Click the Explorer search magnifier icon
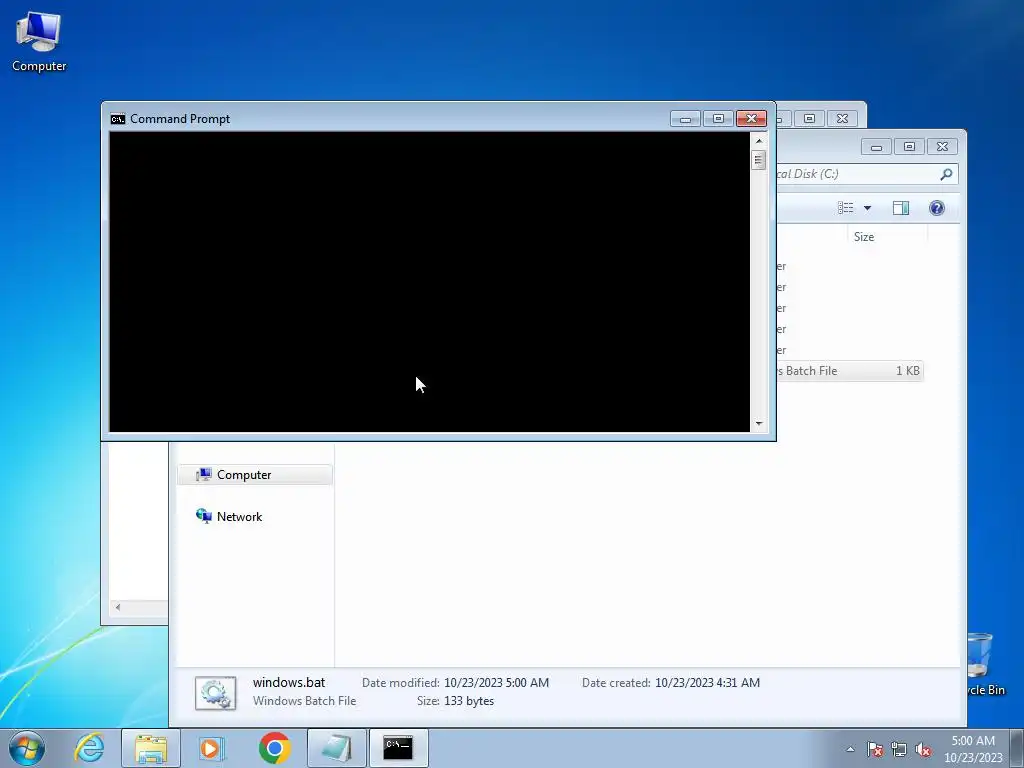 (x=946, y=174)
